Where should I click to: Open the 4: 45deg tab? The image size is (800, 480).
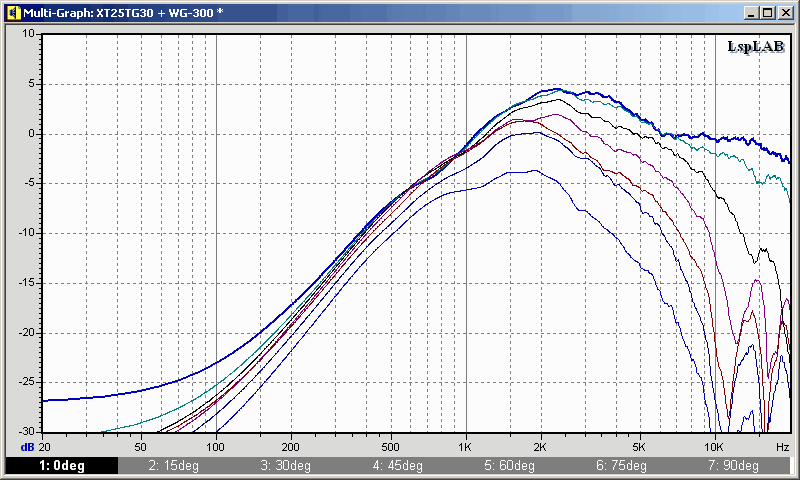tap(397, 465)
